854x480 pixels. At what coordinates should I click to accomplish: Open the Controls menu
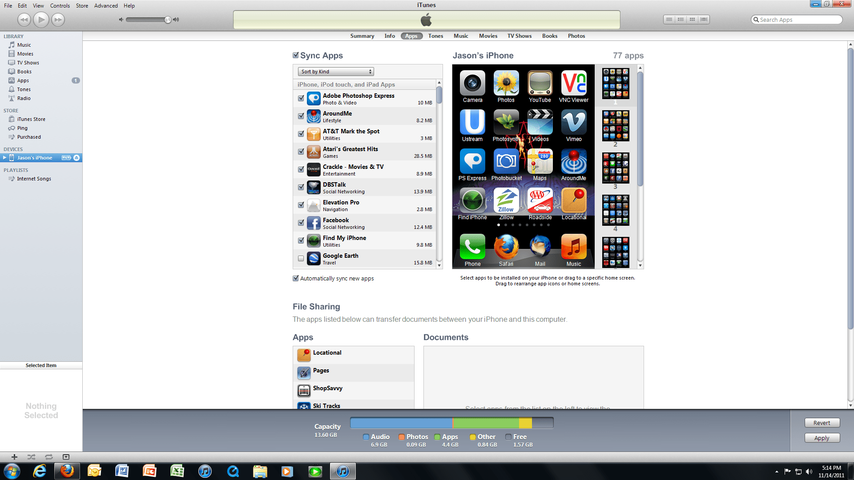point(60,5)
